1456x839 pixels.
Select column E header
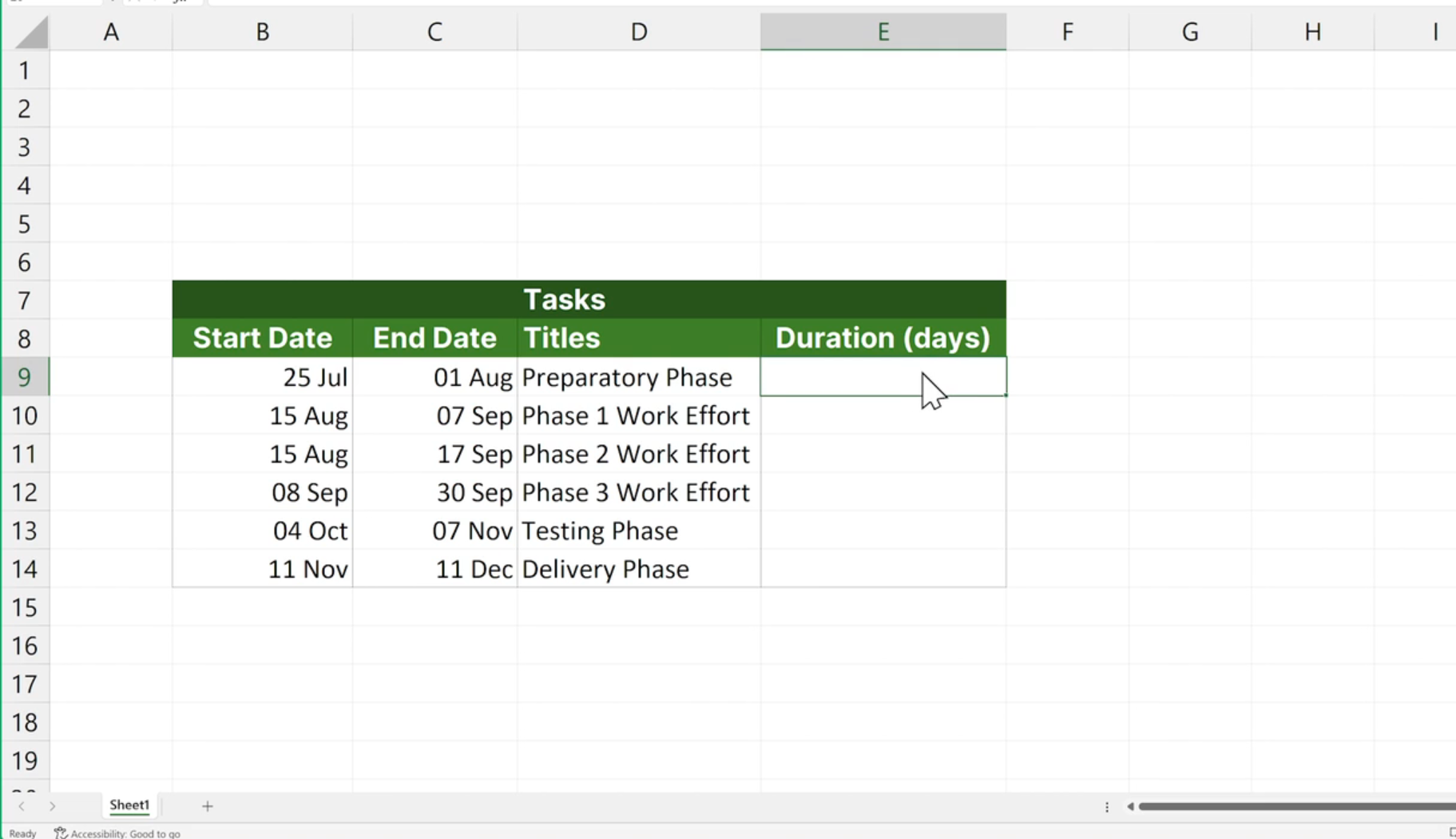tap(883, 32)
